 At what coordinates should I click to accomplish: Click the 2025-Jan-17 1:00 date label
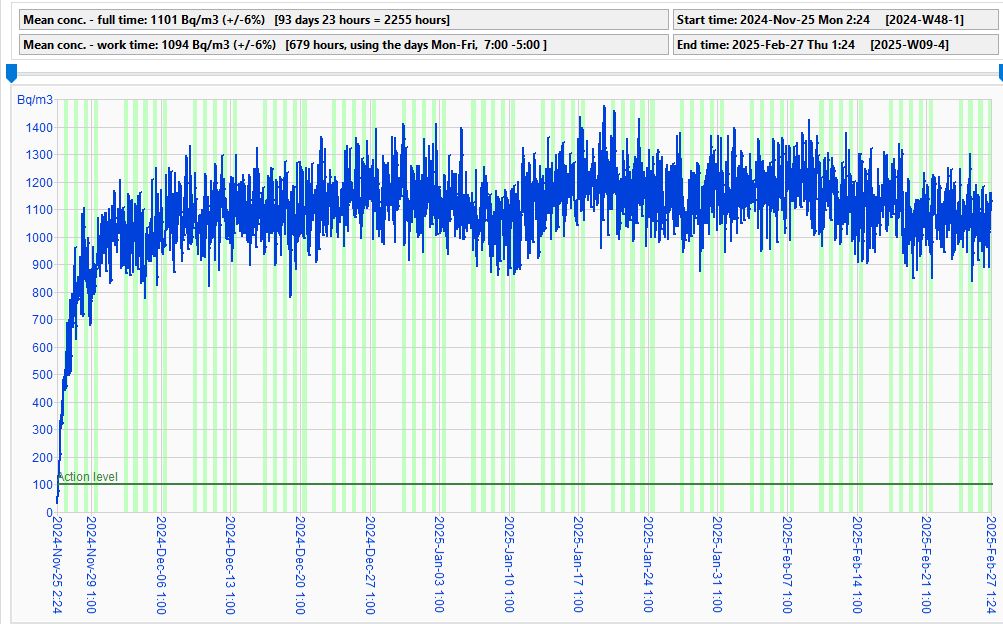(x=578, y=565)
